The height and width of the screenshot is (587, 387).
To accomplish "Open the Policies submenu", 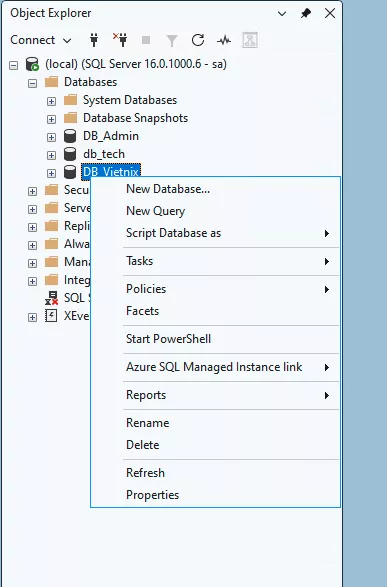I will pos(215,289).
